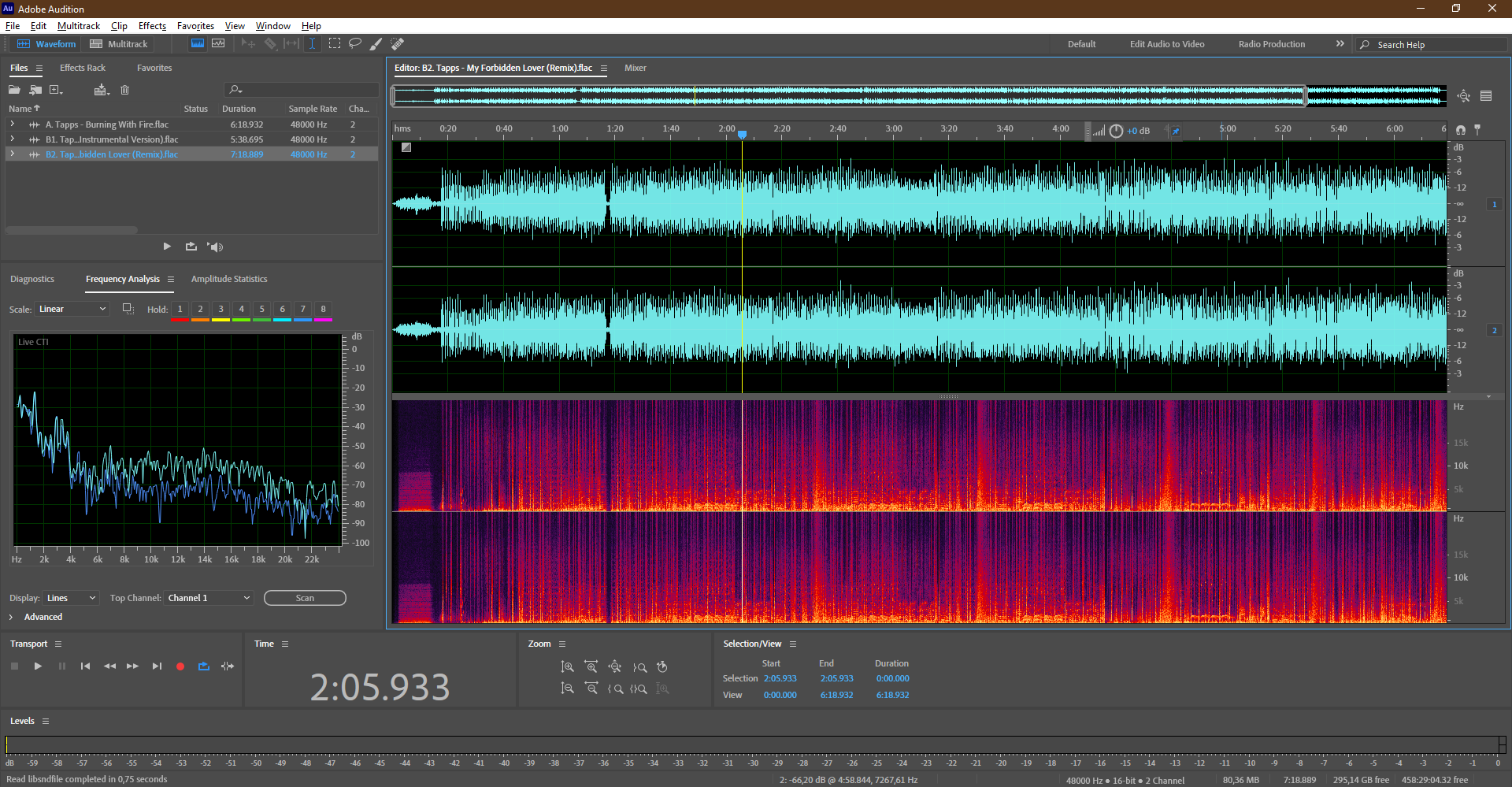Select the Slip tool
The image size is (1512, 787).
pyautogui.click(x=291, y=44)
